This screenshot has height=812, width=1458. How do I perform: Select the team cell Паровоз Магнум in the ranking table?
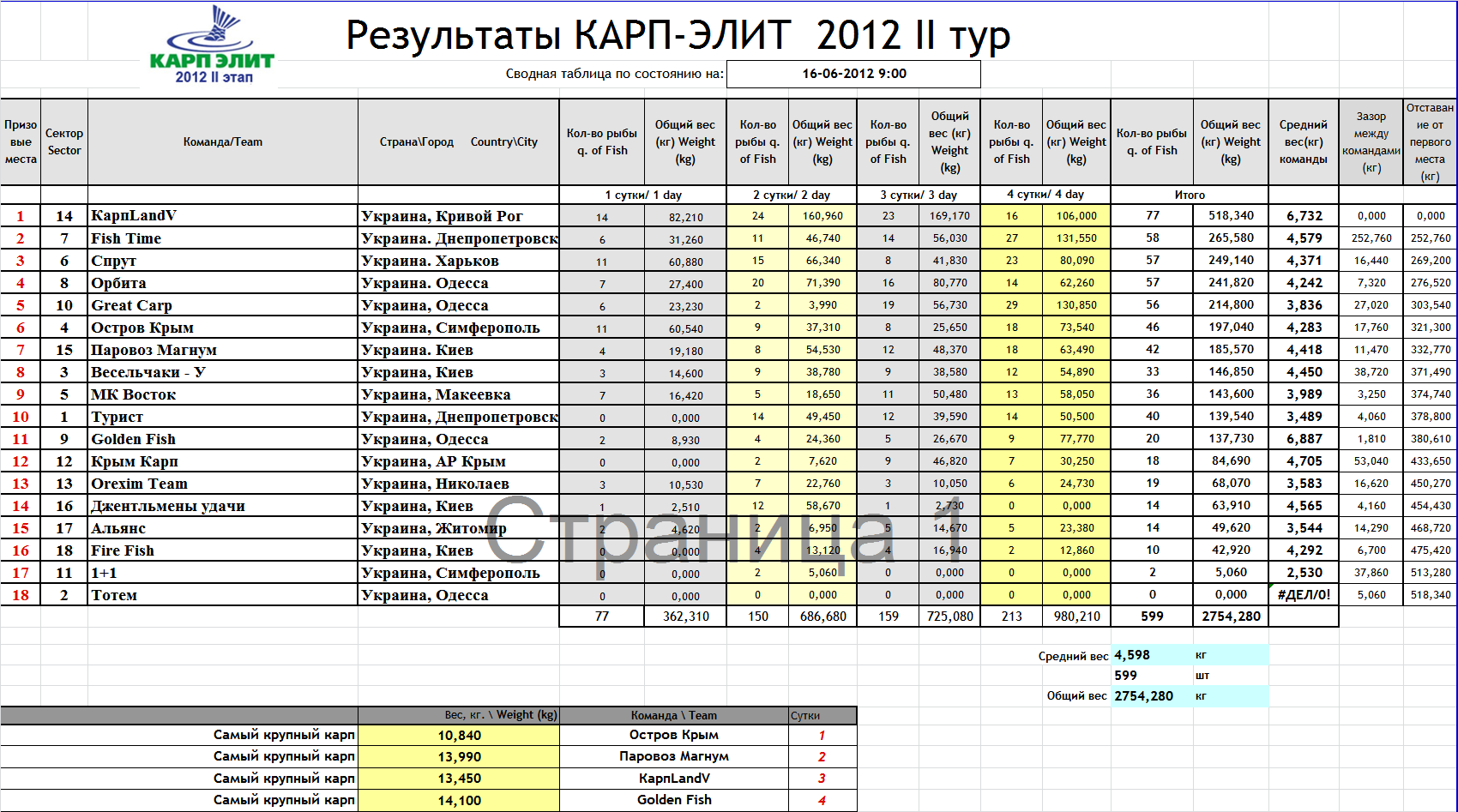[223, 350]
